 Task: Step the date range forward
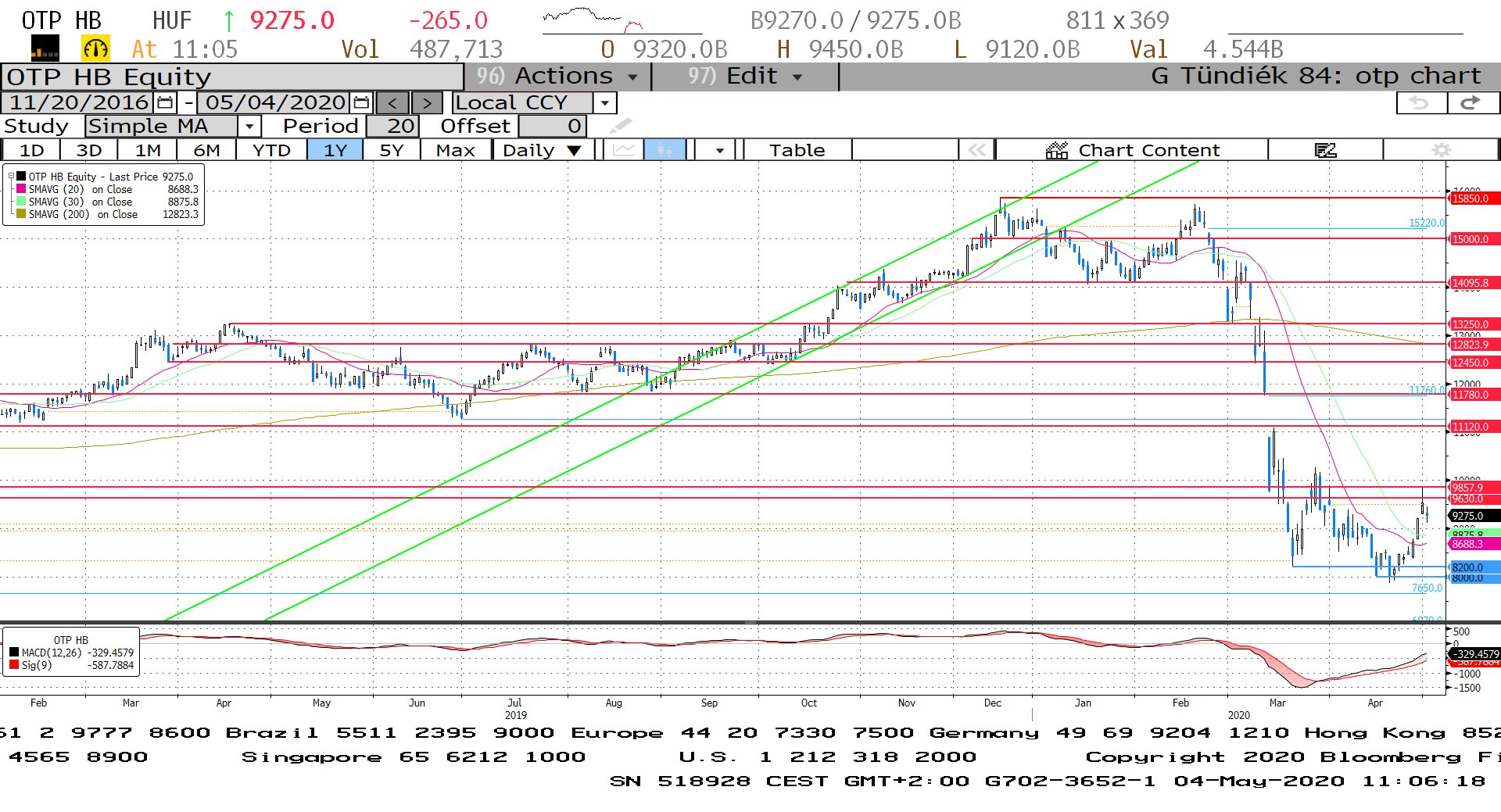(x=427, y=102)
